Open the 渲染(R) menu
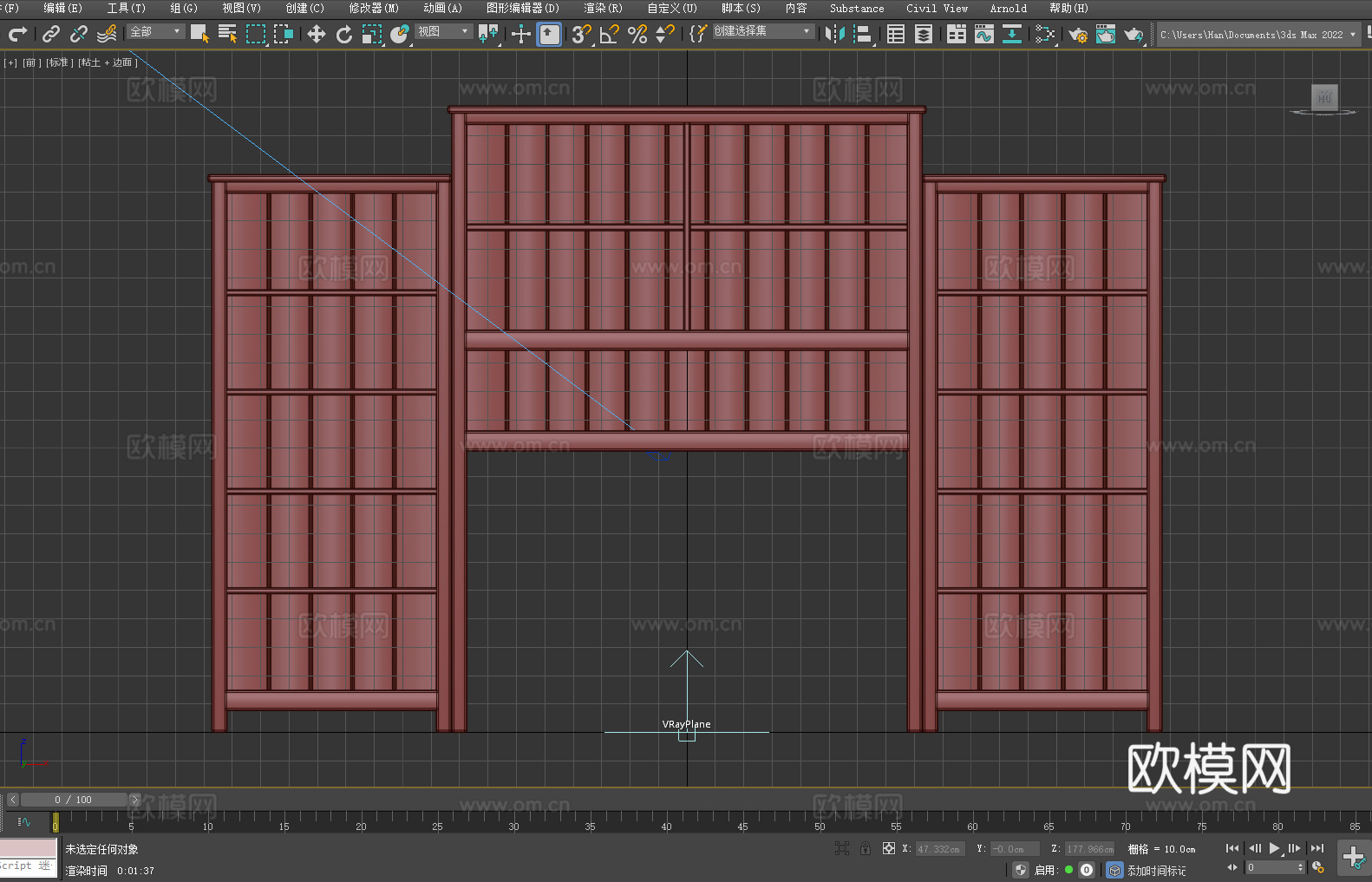 point(603,8)
